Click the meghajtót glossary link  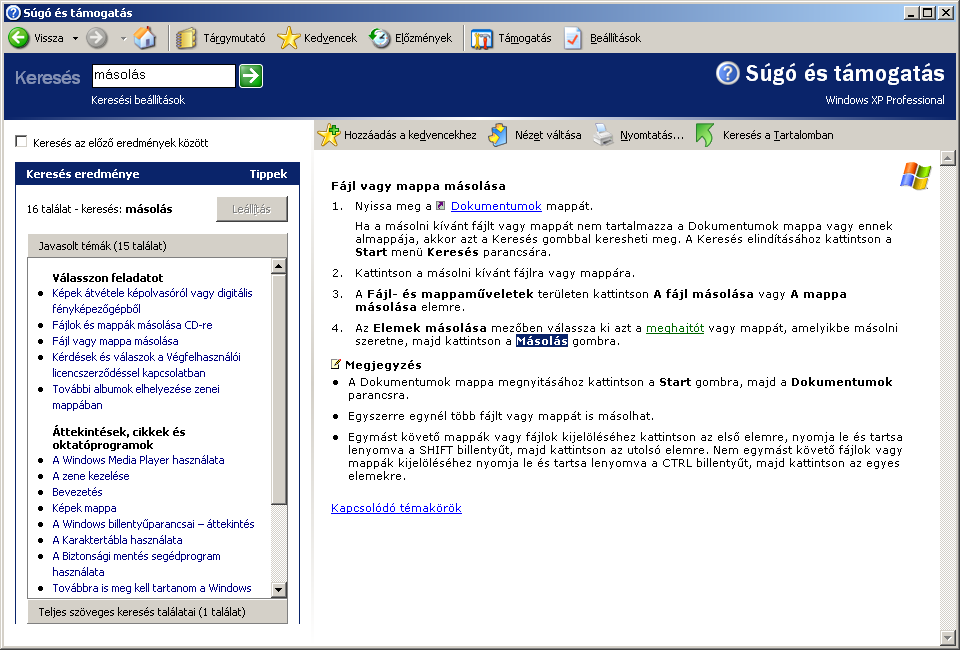[x=675, y=328]
